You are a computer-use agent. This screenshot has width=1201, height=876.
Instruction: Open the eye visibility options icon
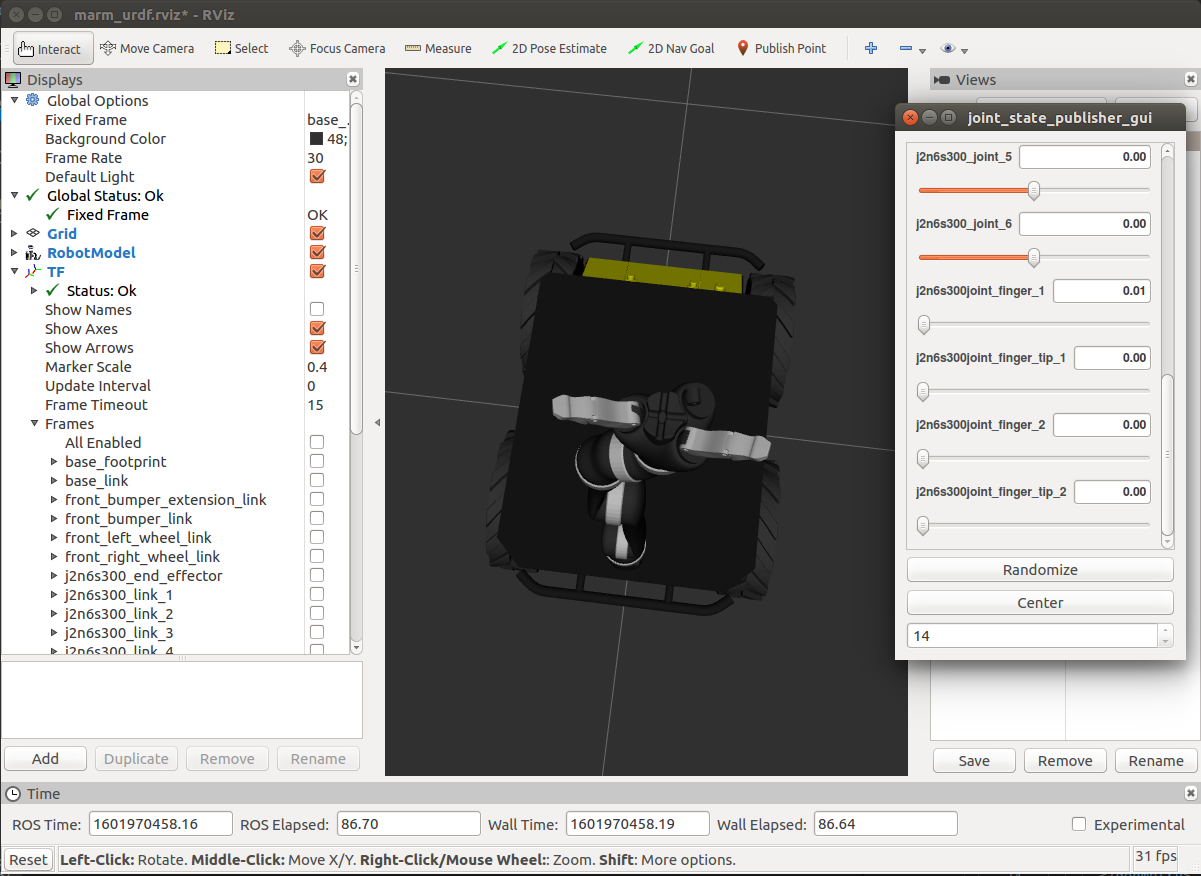(x=948, y=48)
